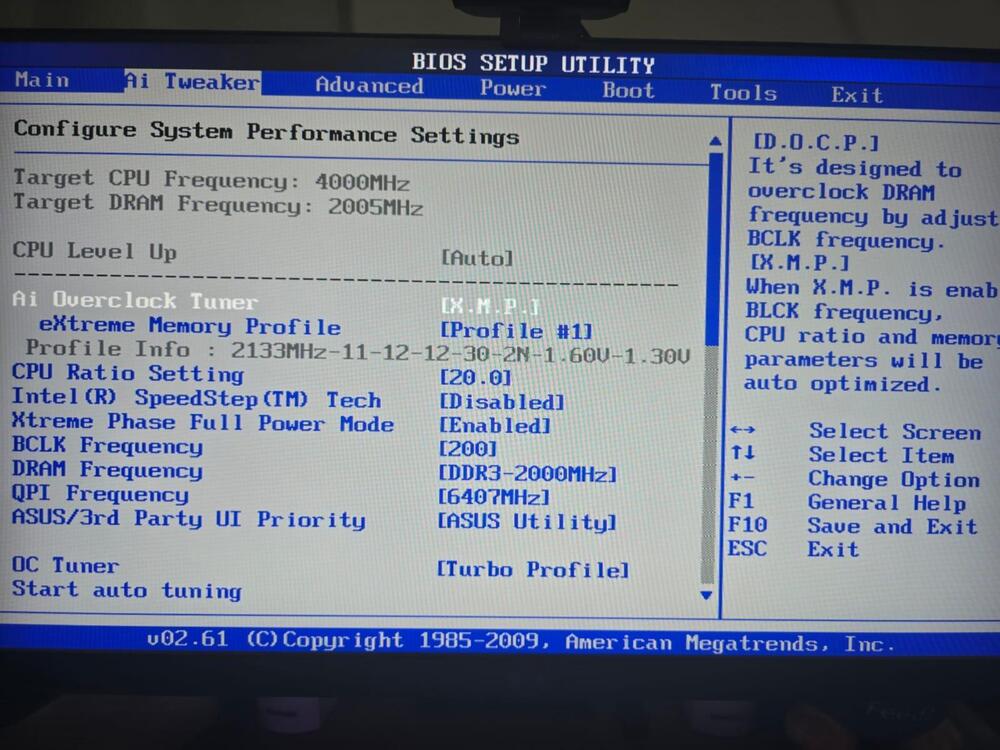Toggle Intel SpeedStep Tech Disabled value

502,402
